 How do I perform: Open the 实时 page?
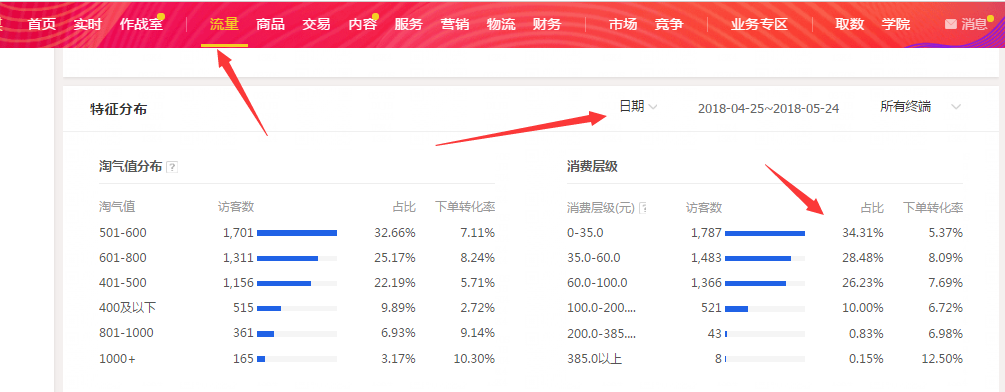tap(88, 24)
